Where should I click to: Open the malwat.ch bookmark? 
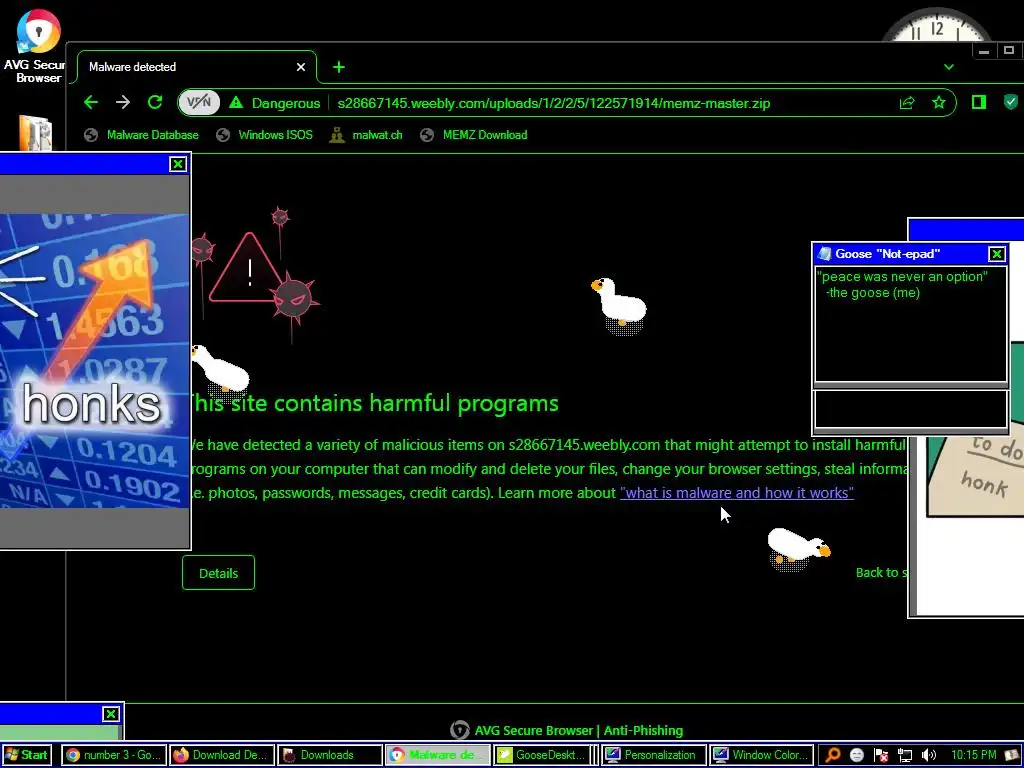(366, 135)
